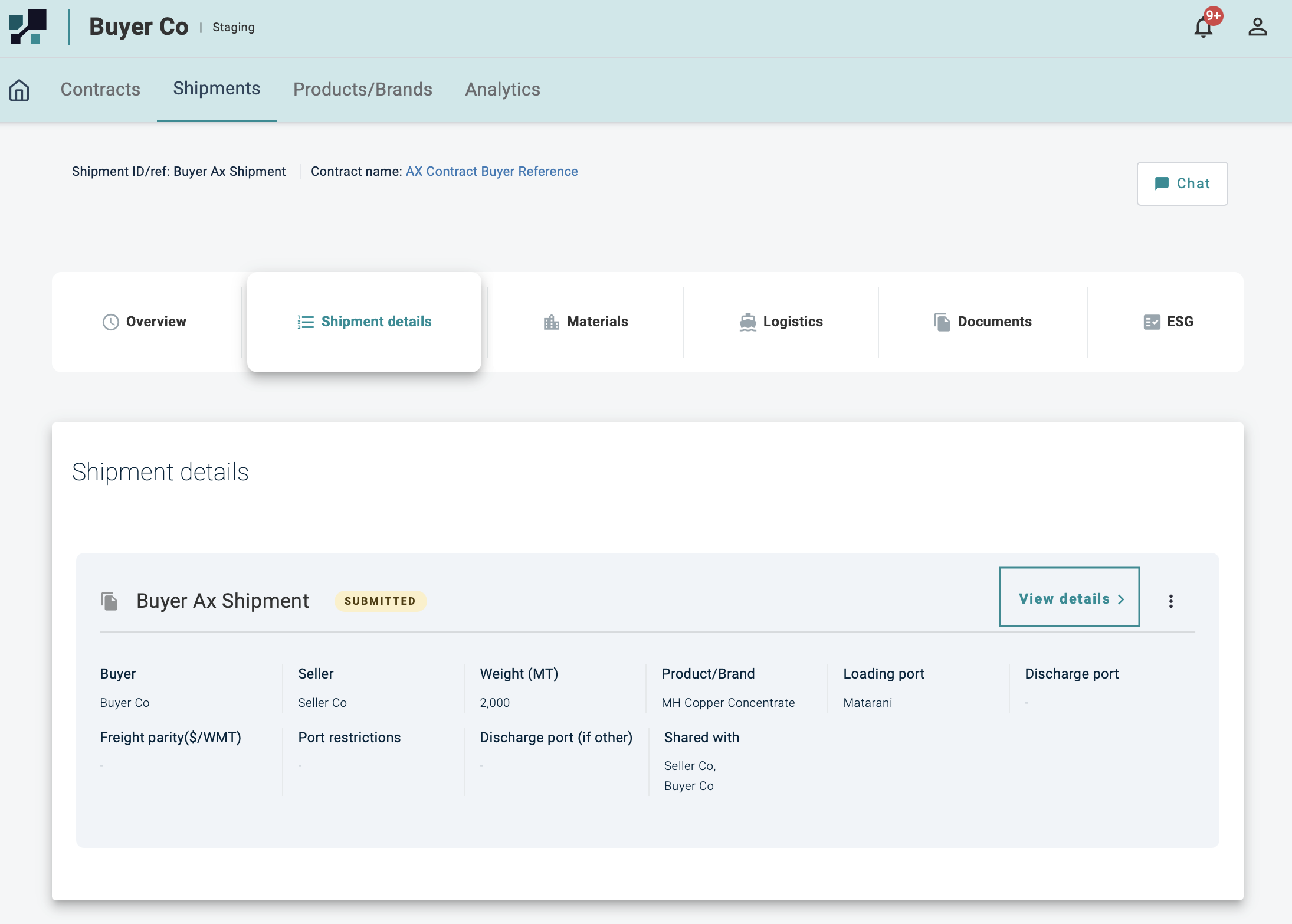Click the Logistics ship icon

point(747,322)
